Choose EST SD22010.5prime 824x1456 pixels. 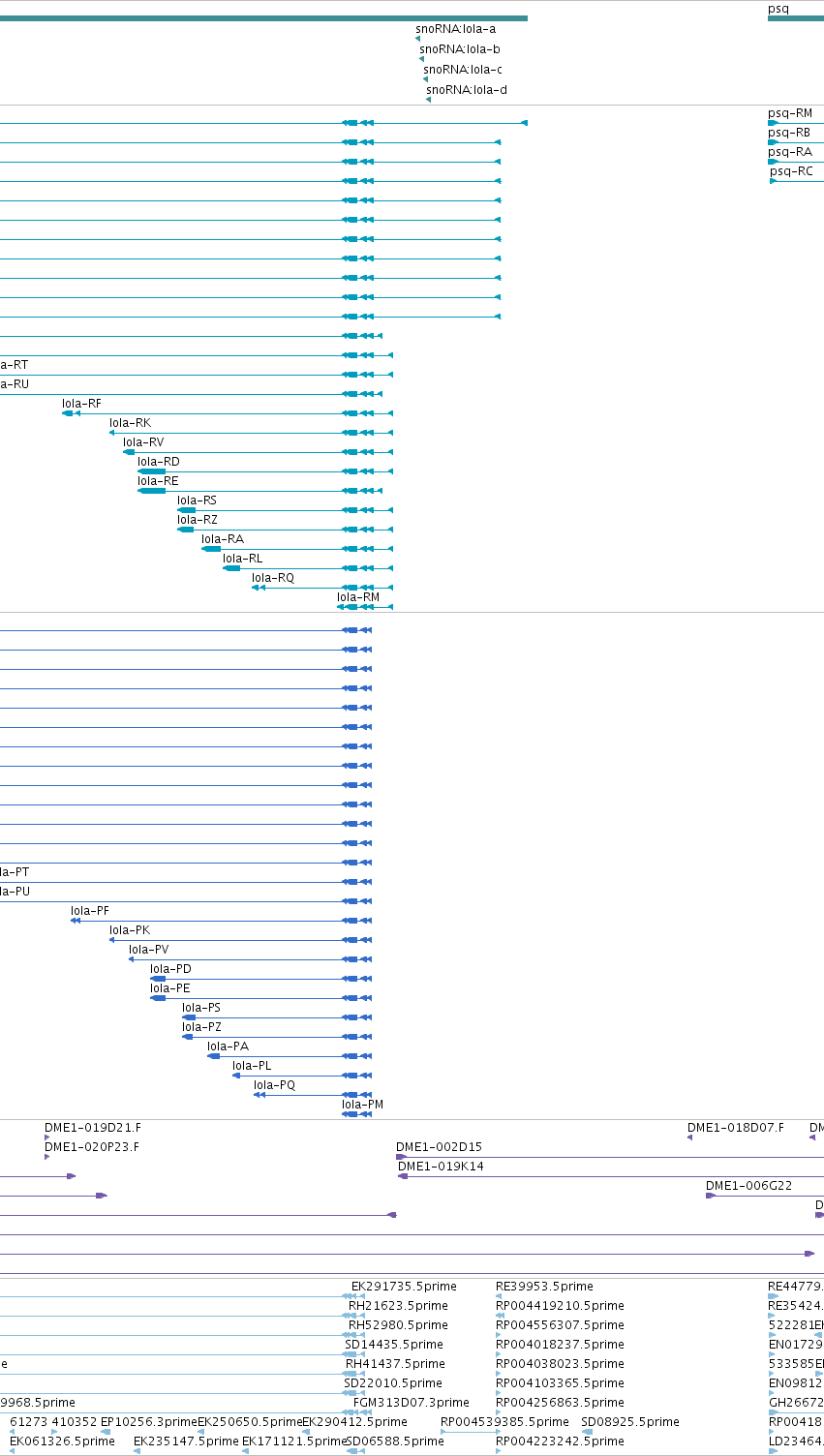393,1383
